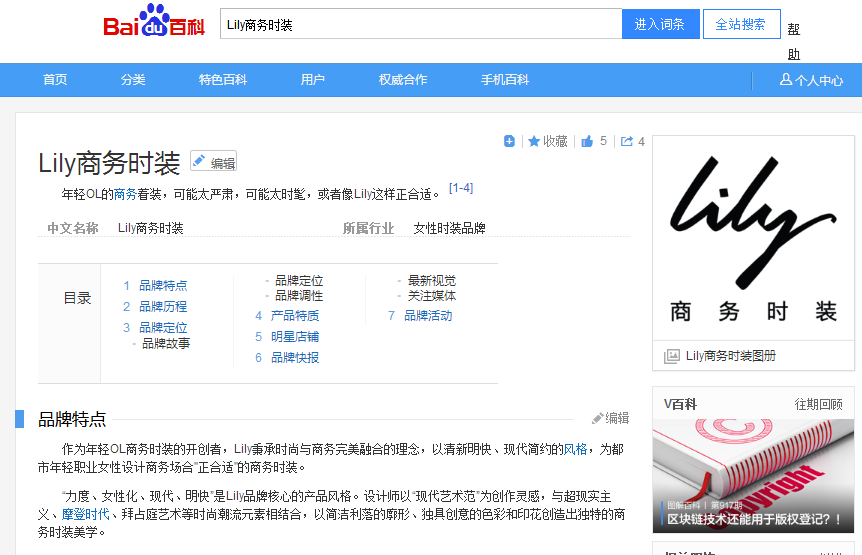This screenshot has width=862, height=555.
Task: Click the 区块链技术还能用于版权登记 caption
Action: click(754, 519)
